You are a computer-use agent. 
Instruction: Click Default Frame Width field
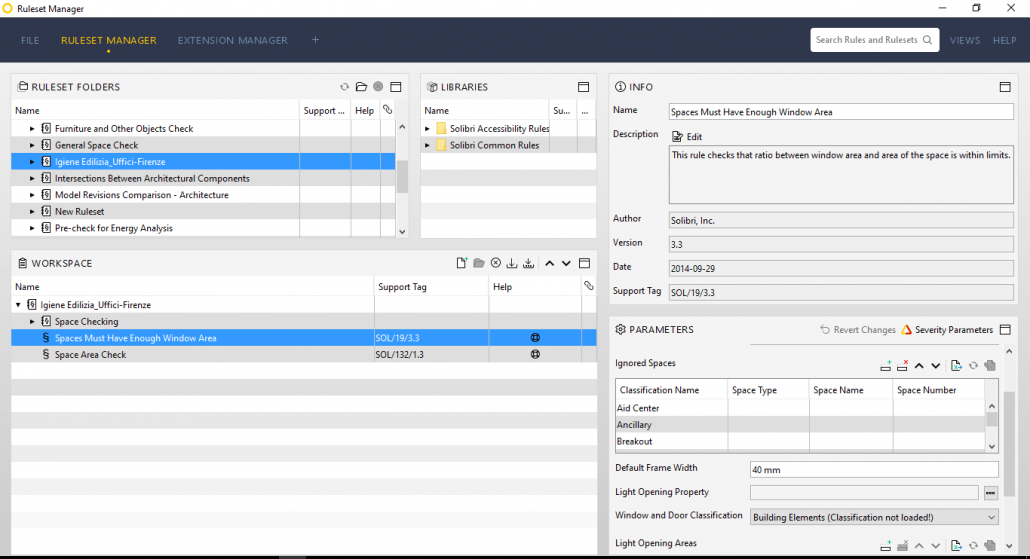click(874, 470)
